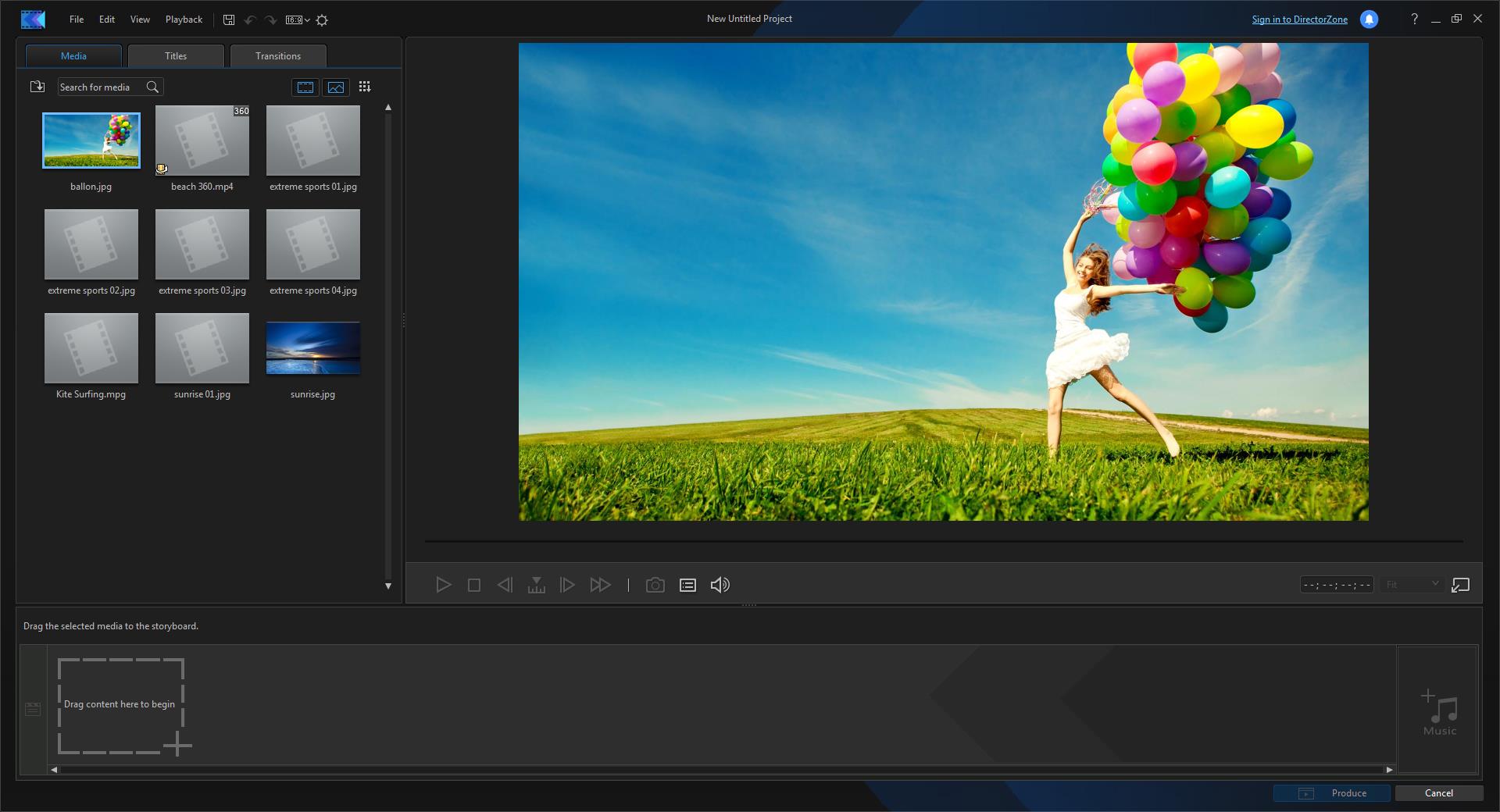Image resolution: width=1500 pixels, height=812 pixels.
Task: Click storyboard scroll left arrow
Action: [54, 770]
